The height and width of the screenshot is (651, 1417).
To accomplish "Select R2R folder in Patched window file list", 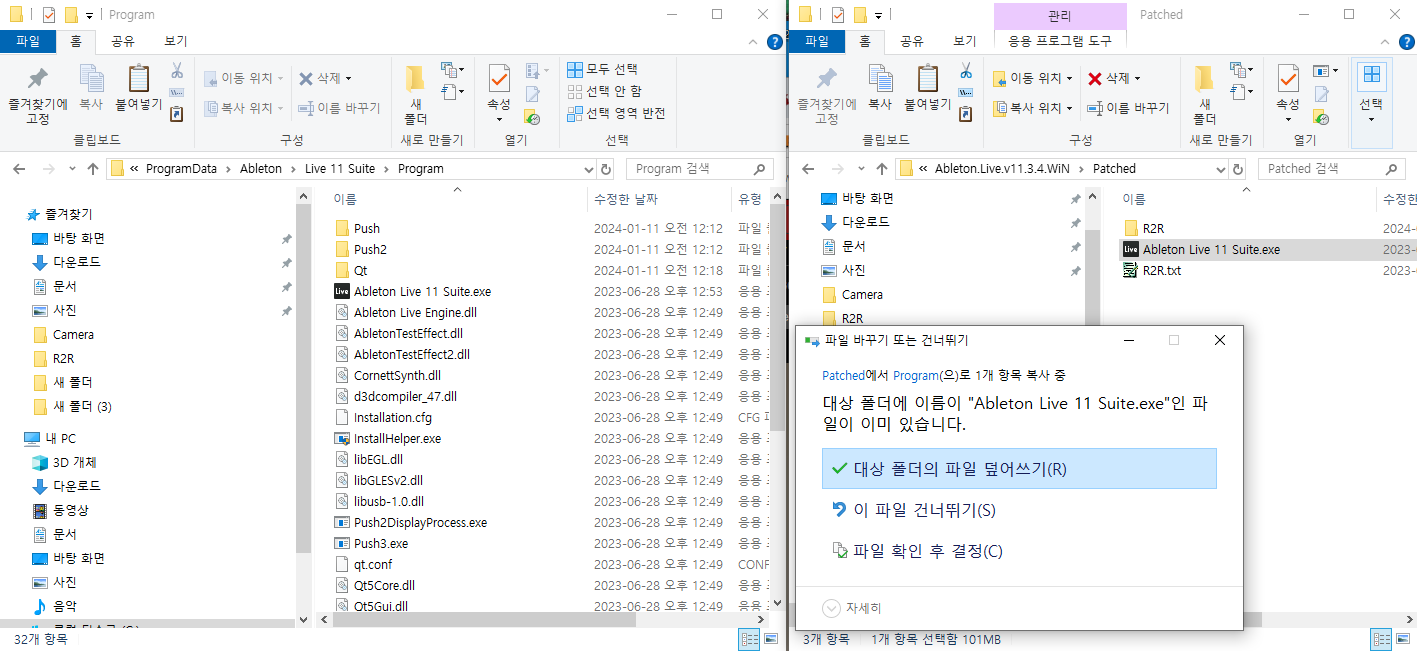I will pyautogui.click(x=1153, y=228).
